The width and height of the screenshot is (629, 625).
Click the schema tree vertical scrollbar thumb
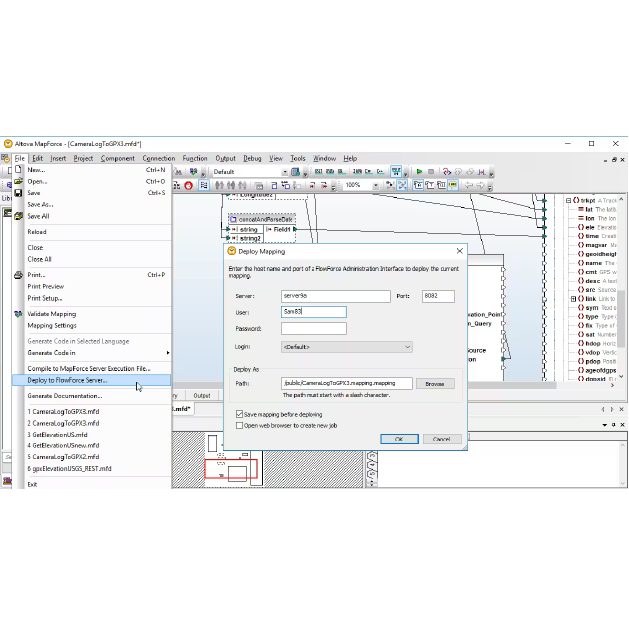point(621,319)
